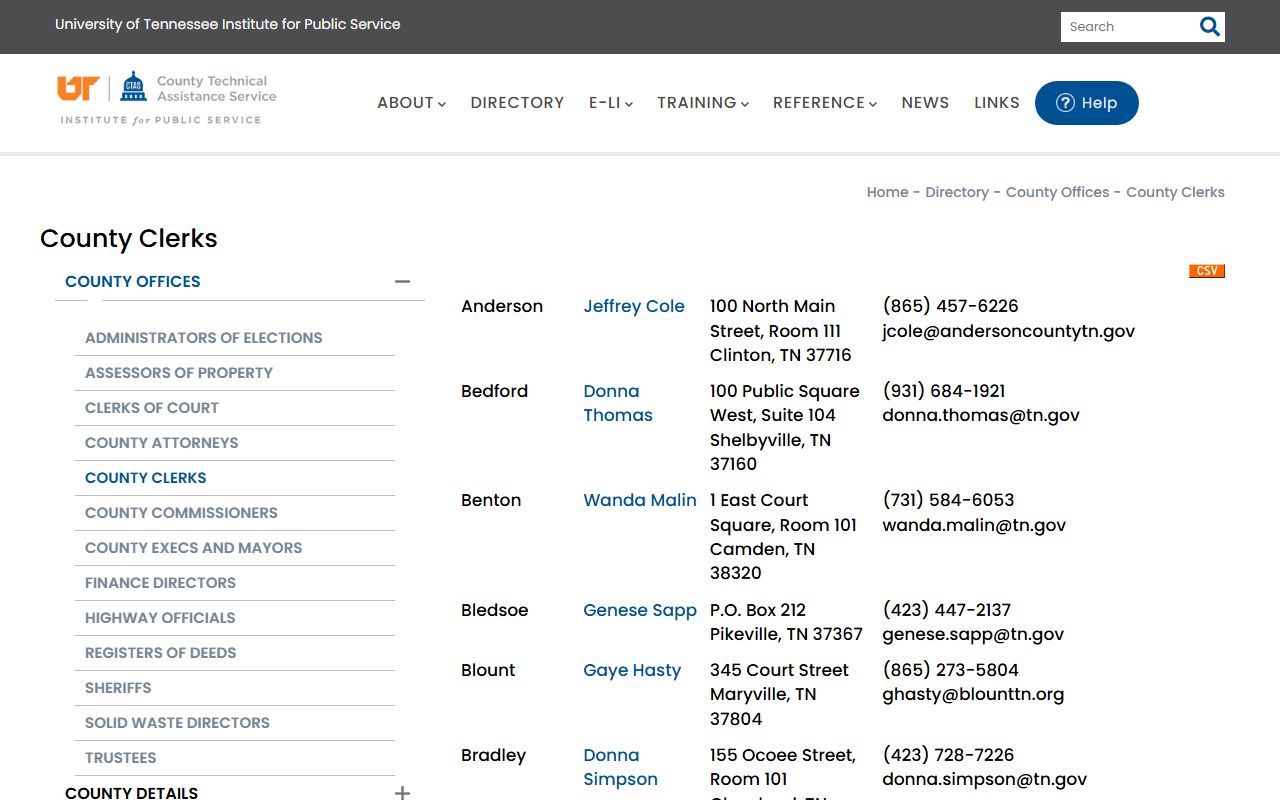Open Sheriffs sidebar item
Image resolution: width=1280 pixels, height=800 pixels.
(118, 688)
